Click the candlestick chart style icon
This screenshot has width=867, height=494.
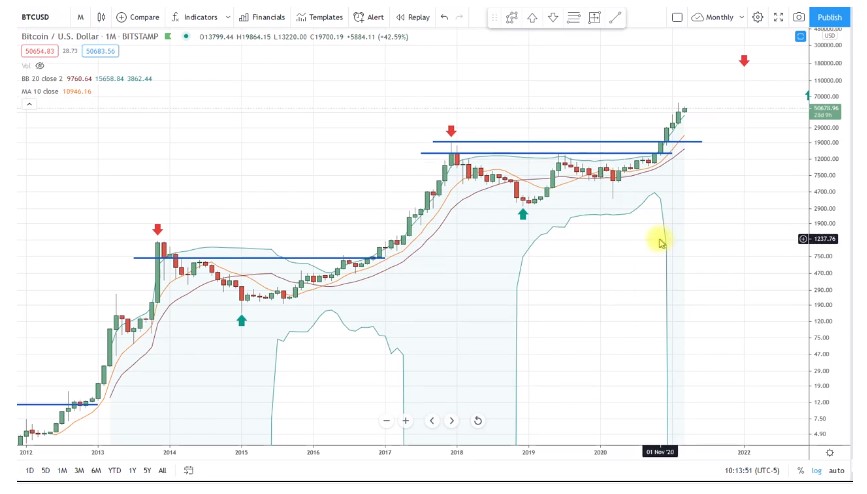[103, 17]
